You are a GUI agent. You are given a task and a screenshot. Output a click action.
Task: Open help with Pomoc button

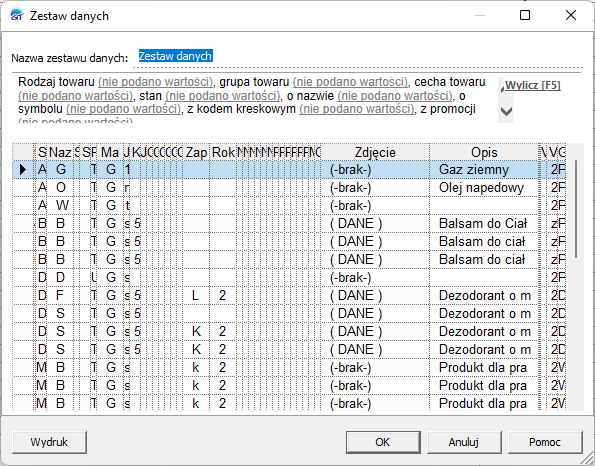click(x=545, y=442)
